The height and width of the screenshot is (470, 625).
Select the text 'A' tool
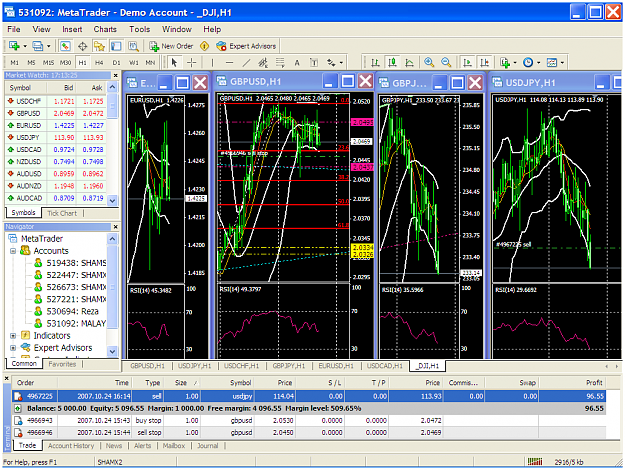tap(297, 63)
